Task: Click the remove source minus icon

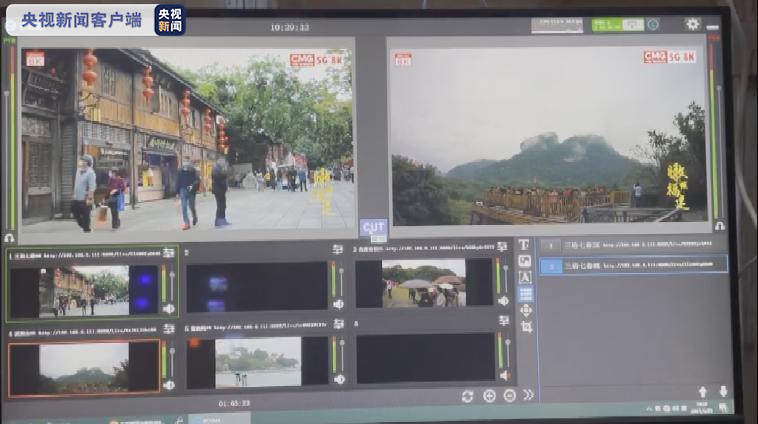Action: pyautogui.click(x=509, y=396)
